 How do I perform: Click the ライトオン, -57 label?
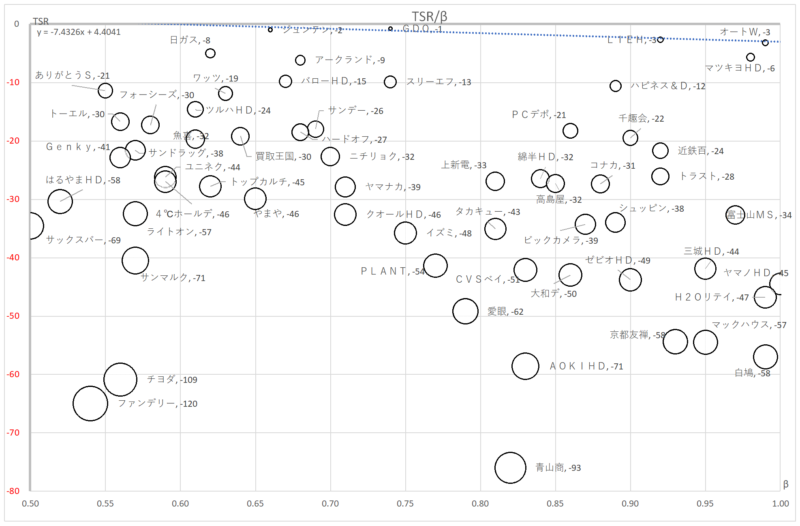point(179,232)
